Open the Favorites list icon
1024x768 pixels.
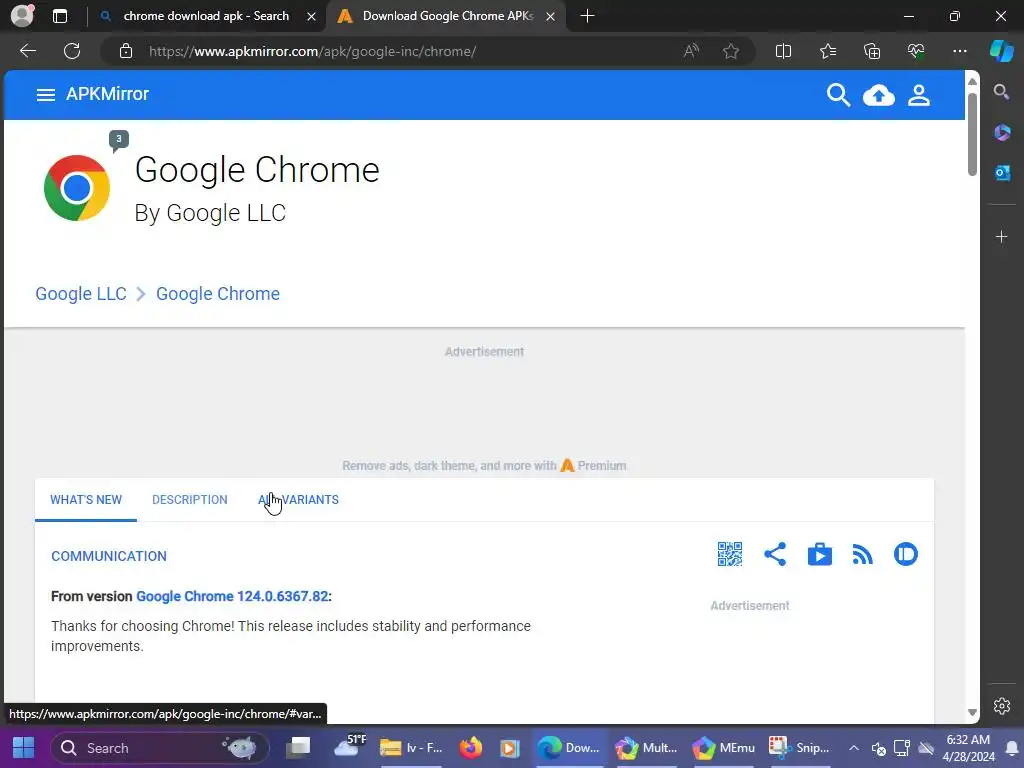click(827, 51)
